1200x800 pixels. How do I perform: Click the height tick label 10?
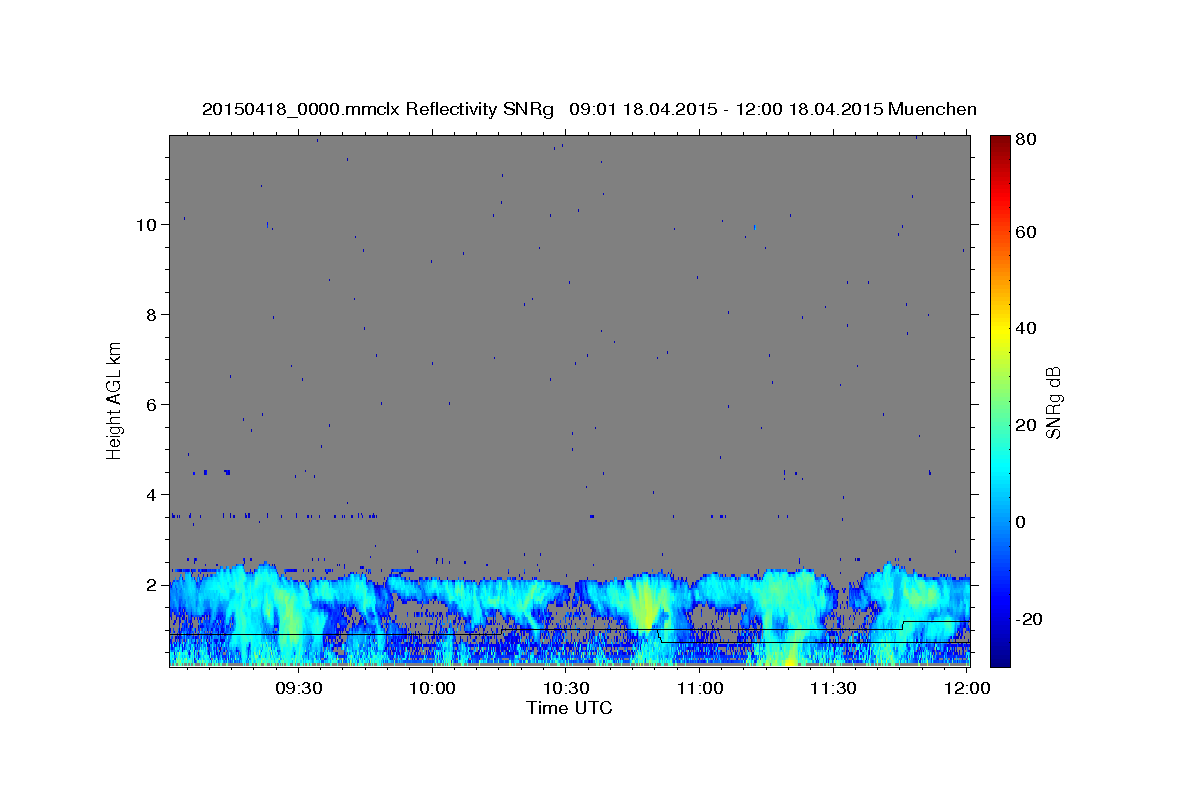point(147,225)
